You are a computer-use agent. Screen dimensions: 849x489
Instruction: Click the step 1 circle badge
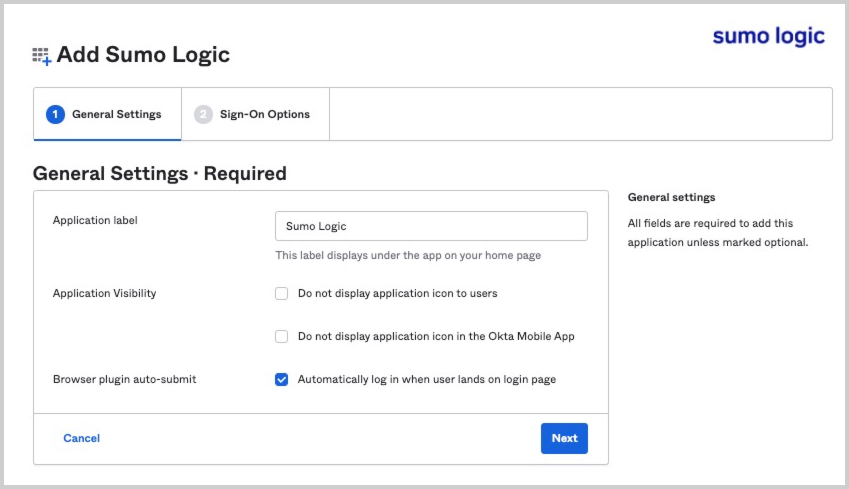tap(55, 114)
